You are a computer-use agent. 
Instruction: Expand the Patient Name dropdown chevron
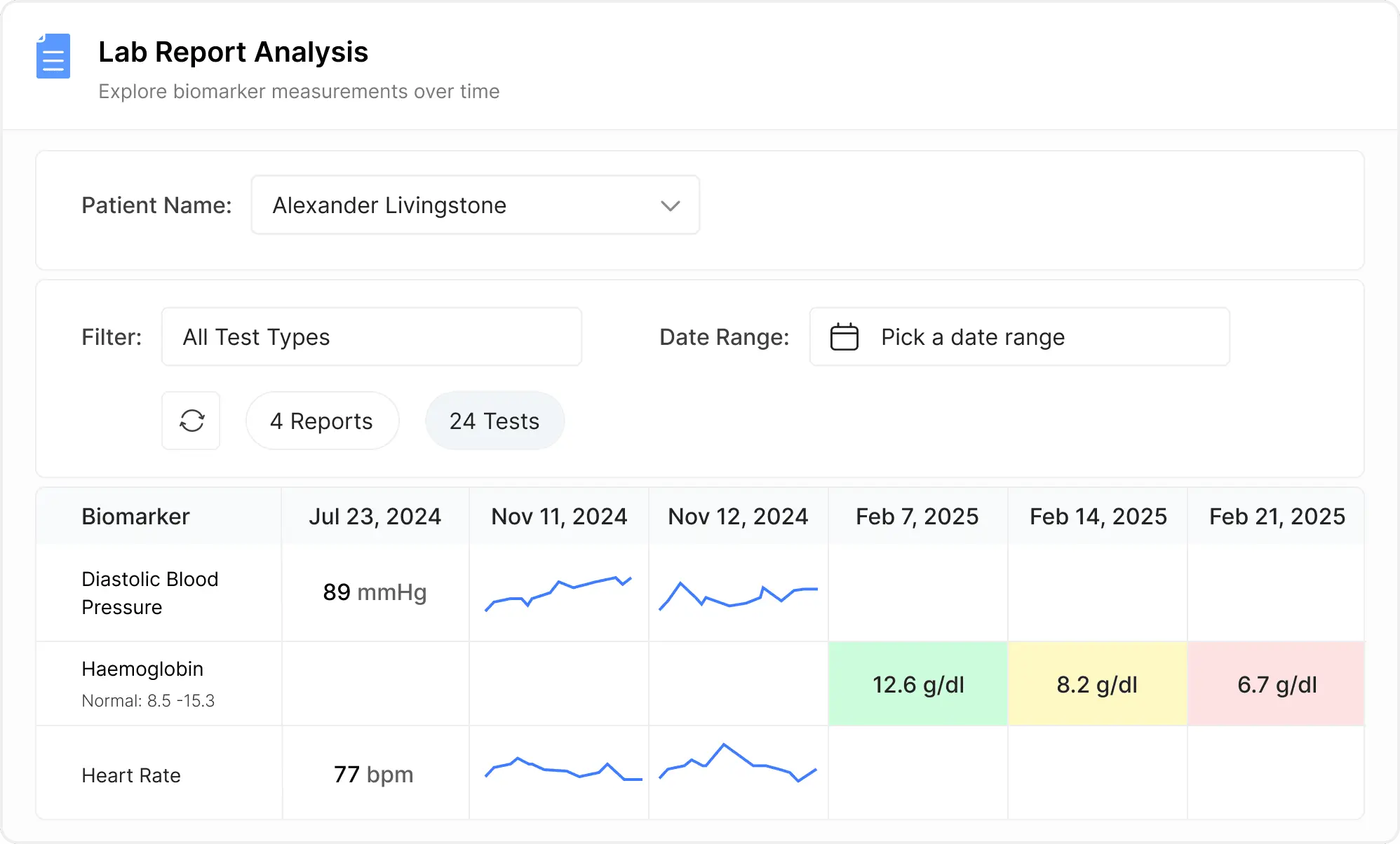coord(670,205)
